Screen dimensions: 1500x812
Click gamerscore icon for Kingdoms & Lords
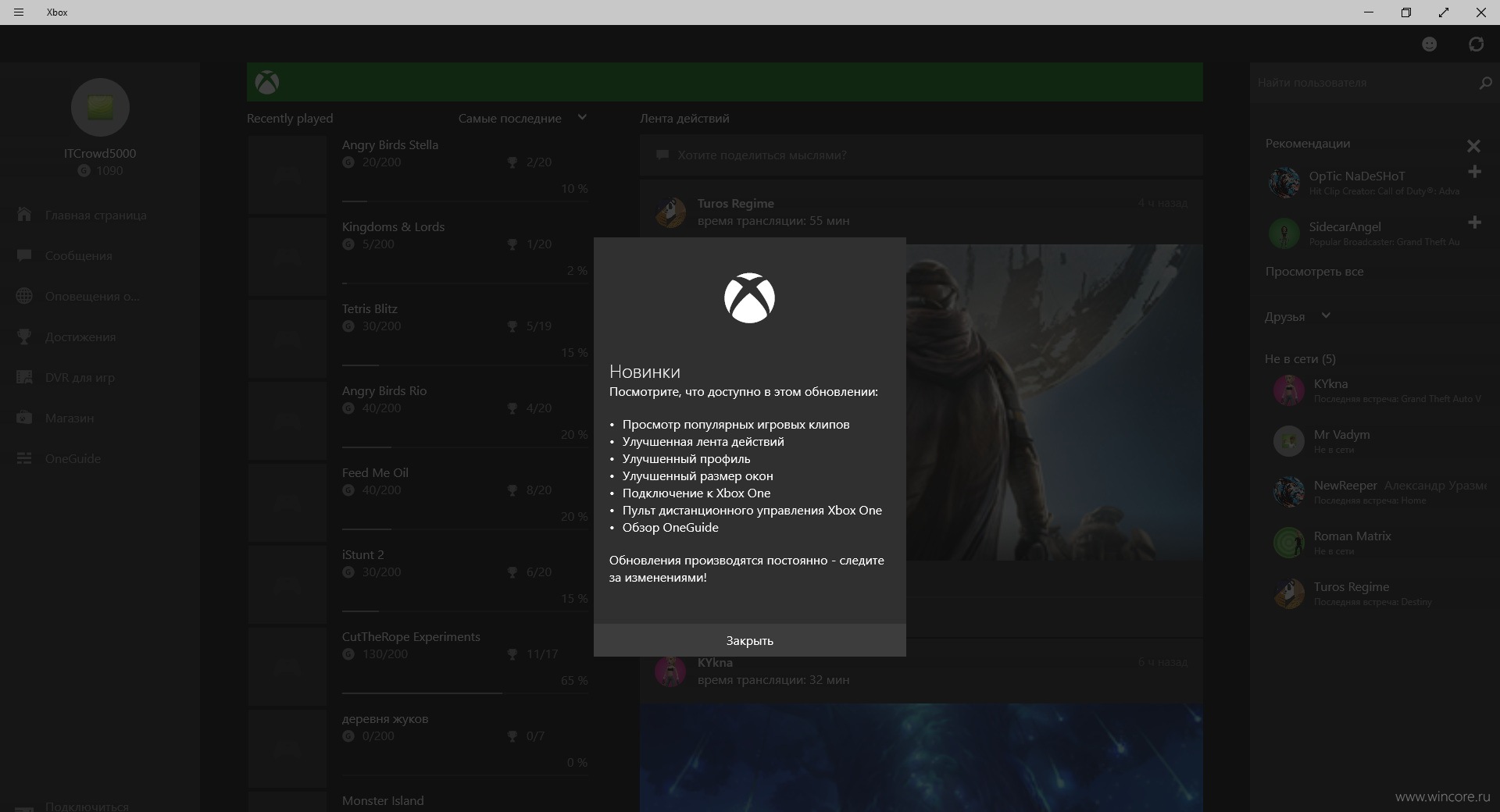pyautogui.click(x=348, y=244)
